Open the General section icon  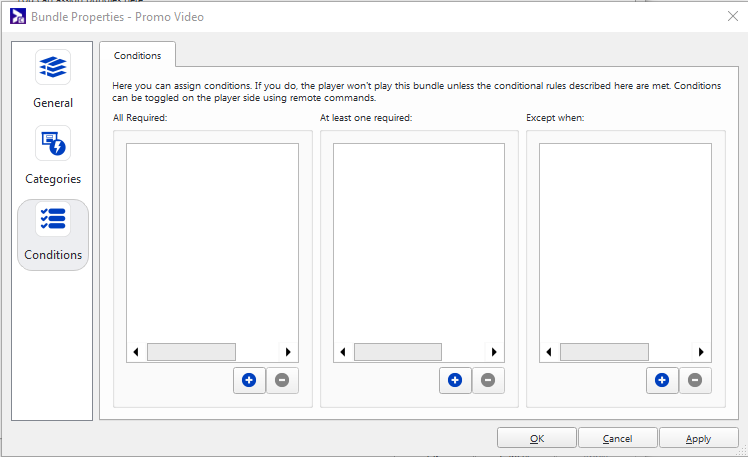point(53,67)
